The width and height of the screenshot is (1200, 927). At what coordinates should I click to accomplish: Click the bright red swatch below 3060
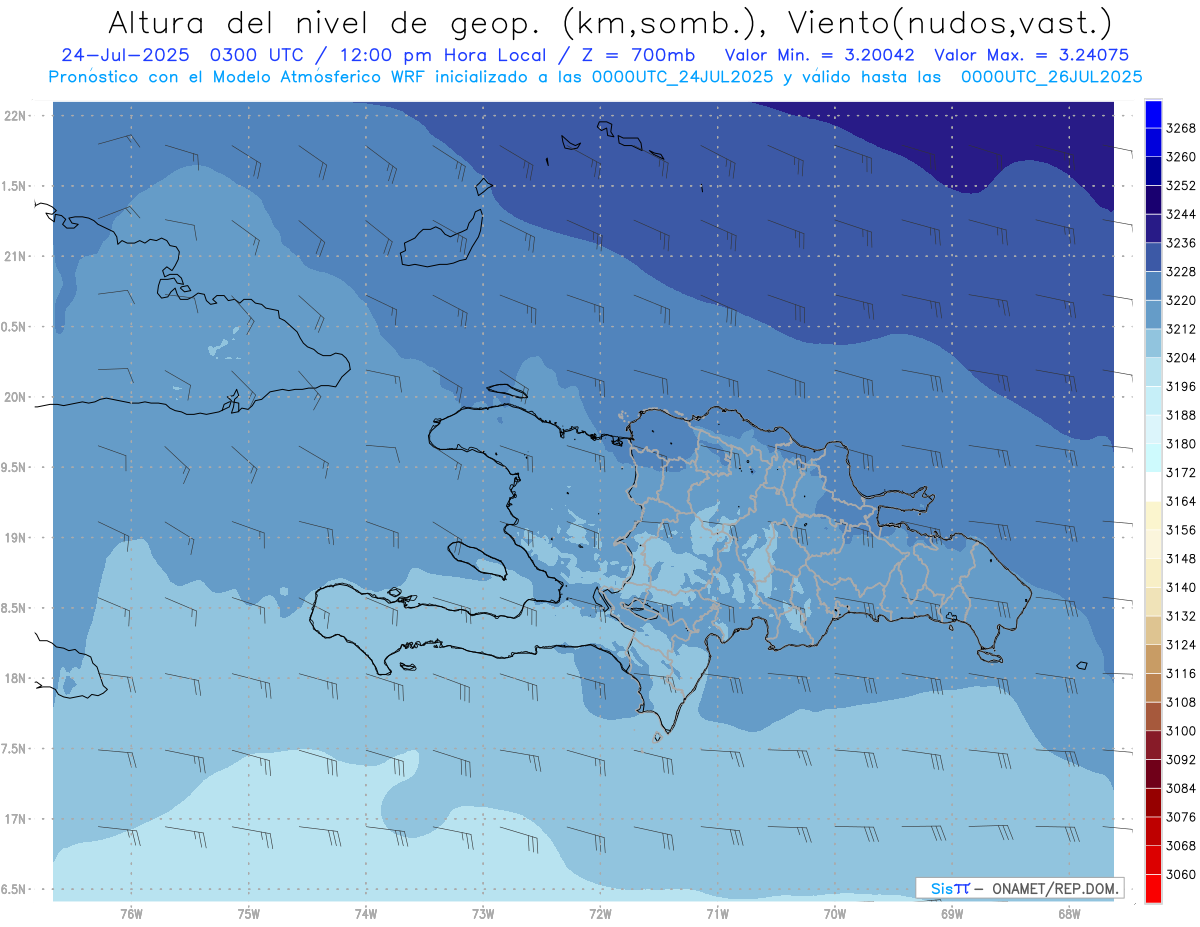(1152, 889)
